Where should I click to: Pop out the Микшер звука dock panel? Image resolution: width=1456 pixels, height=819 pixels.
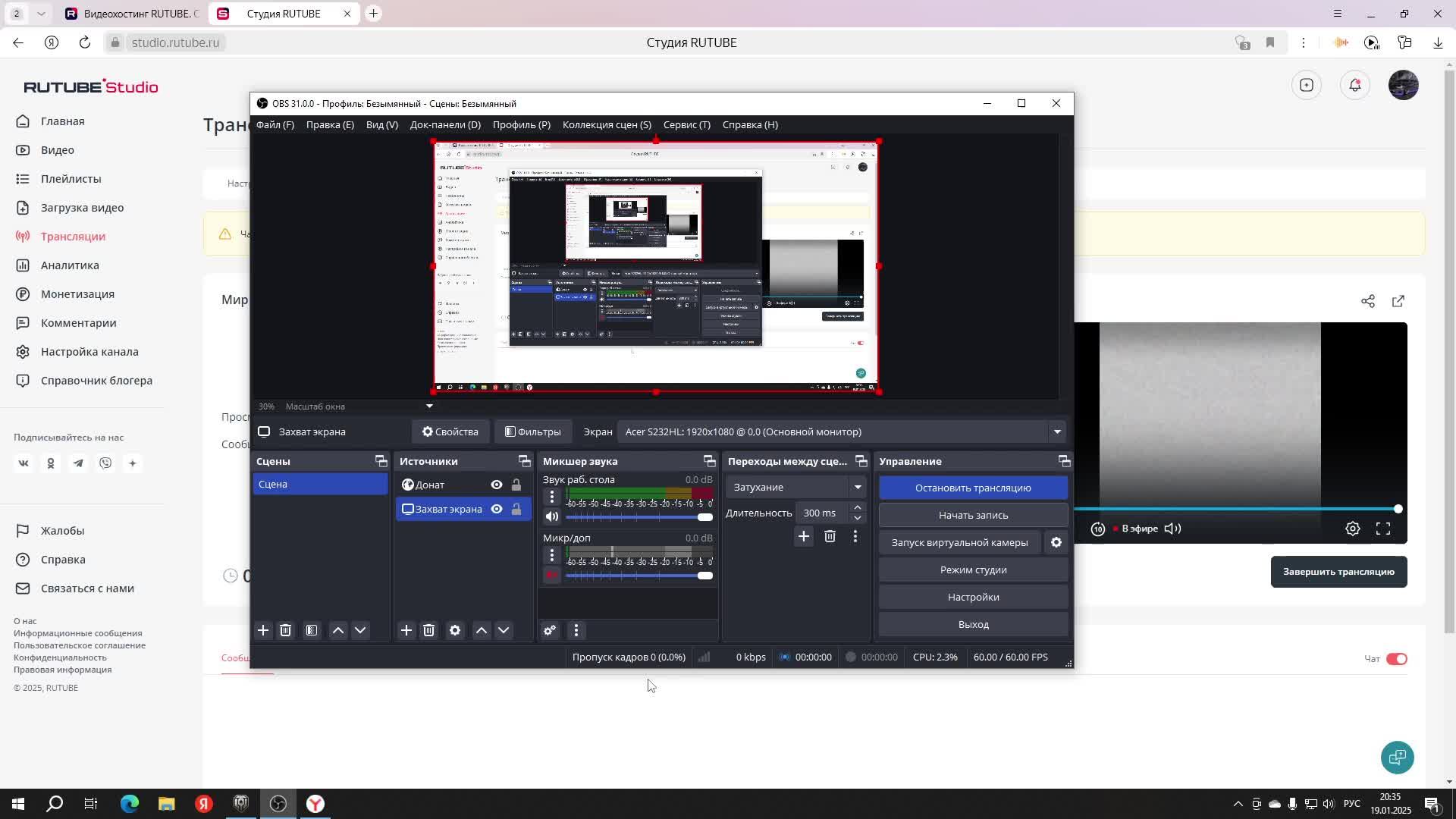point(709,461)
